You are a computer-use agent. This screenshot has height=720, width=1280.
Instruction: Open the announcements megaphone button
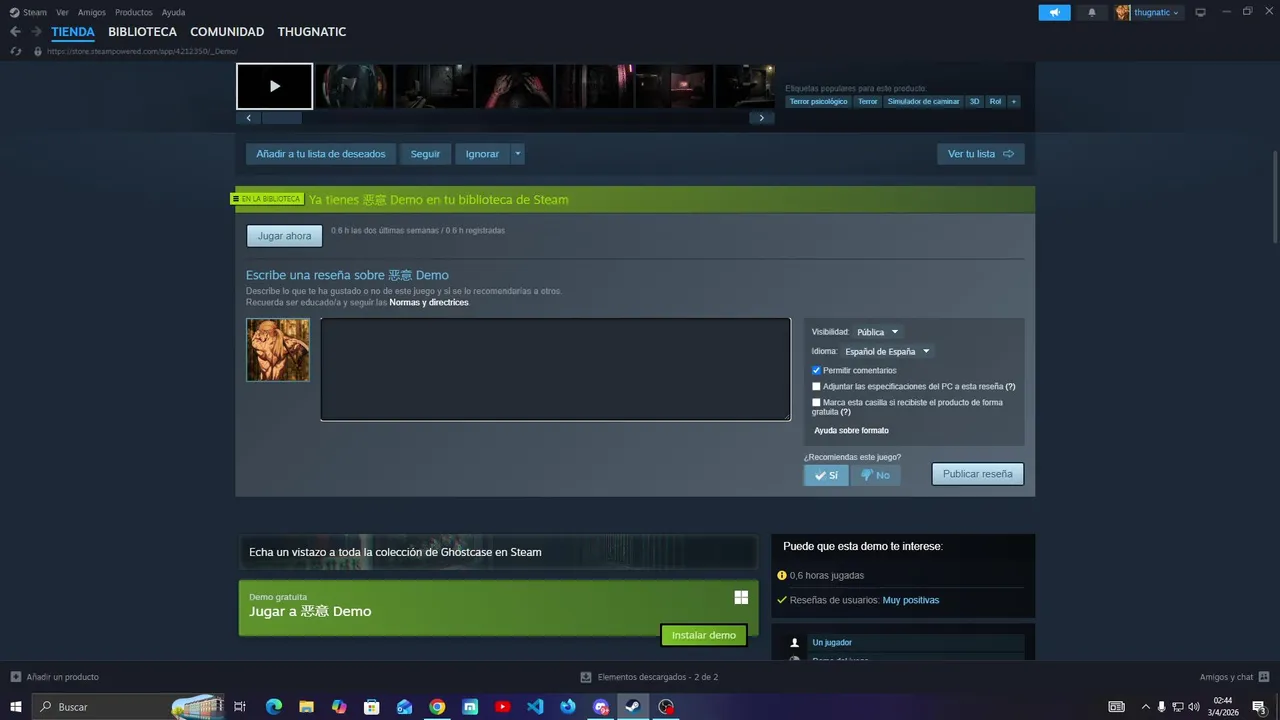click(x=1054, y=12)
